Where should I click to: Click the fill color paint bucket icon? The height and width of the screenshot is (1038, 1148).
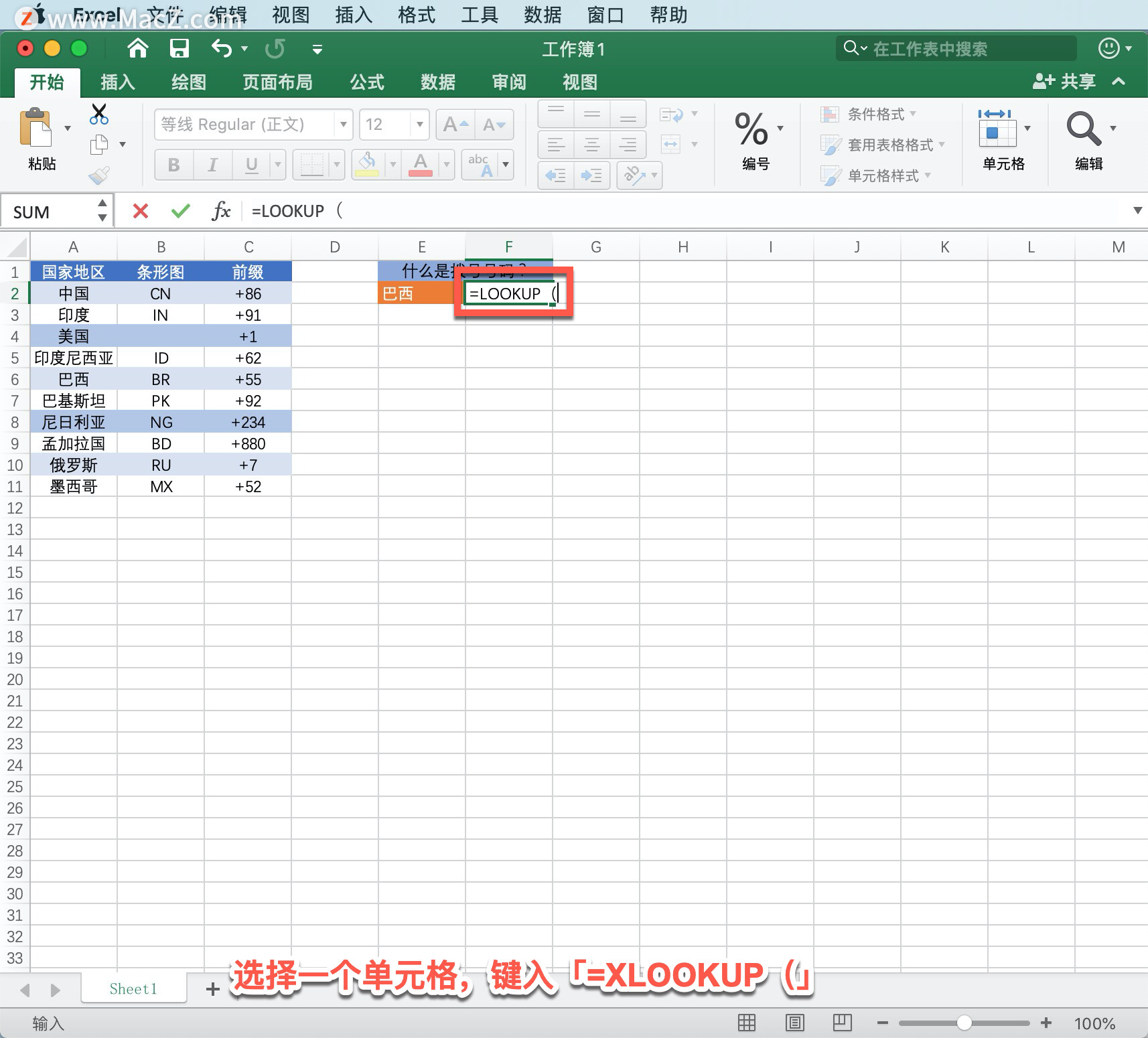[x=366, y=165]
